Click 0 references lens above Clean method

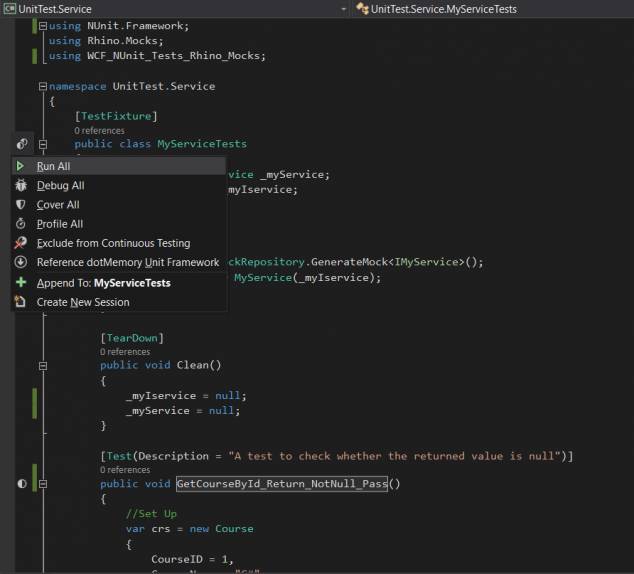(125, 352)
